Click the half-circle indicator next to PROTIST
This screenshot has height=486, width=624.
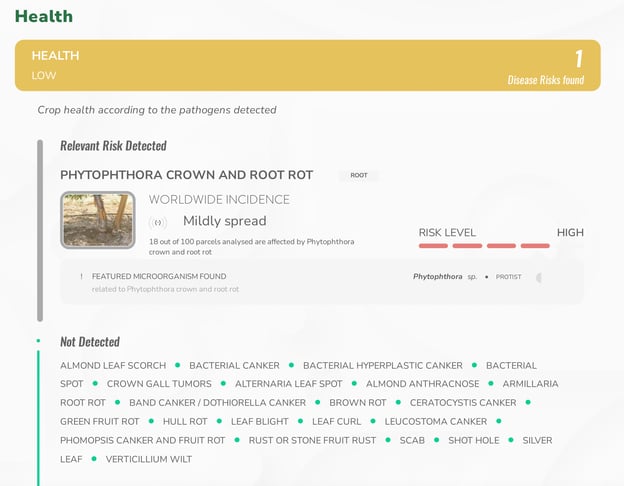[539, 277]
